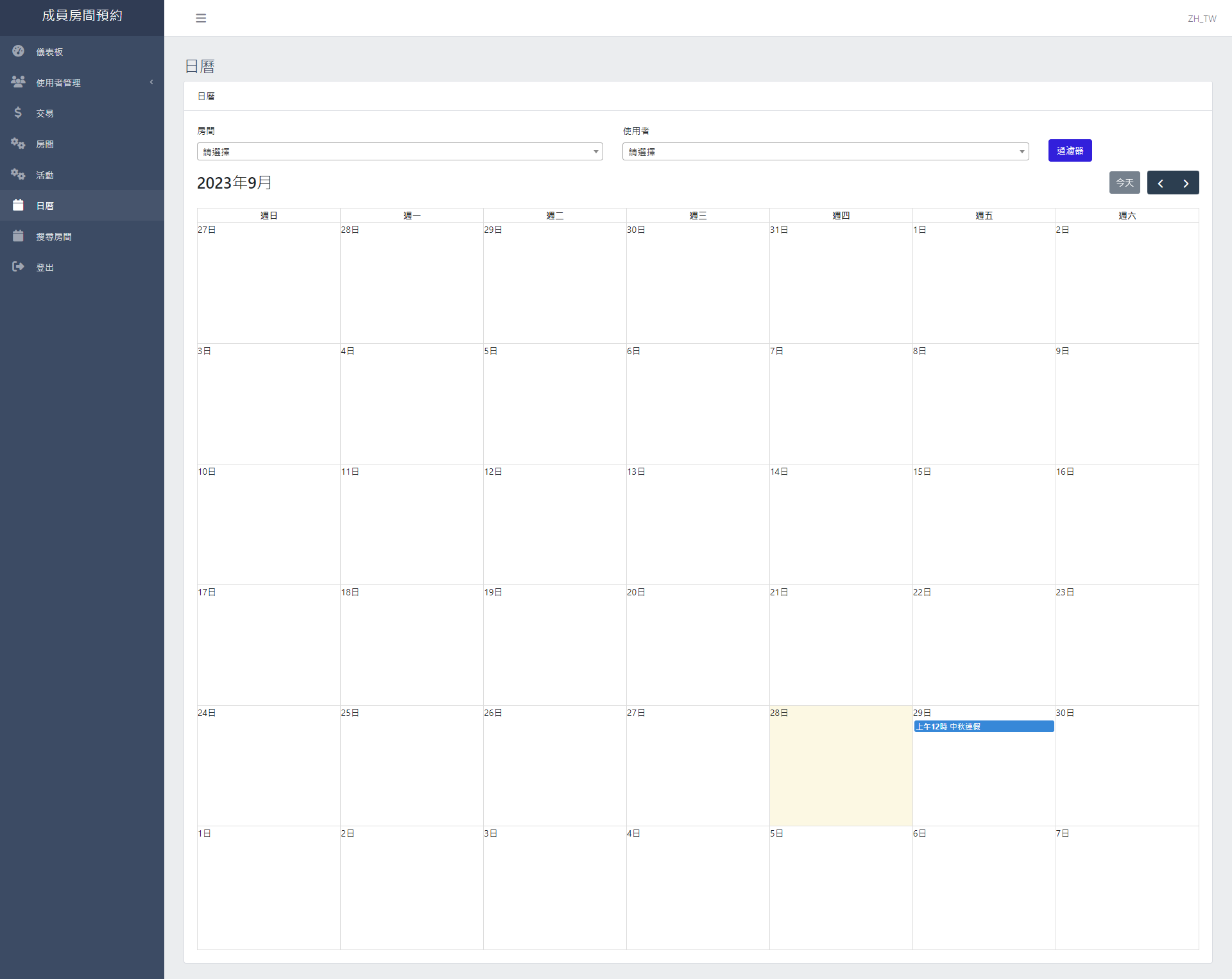Viewport: 1232px width, 979px height.
Task: Open the 上午12時 中秋連假 calendar event
Action: (x=984, y=726)
